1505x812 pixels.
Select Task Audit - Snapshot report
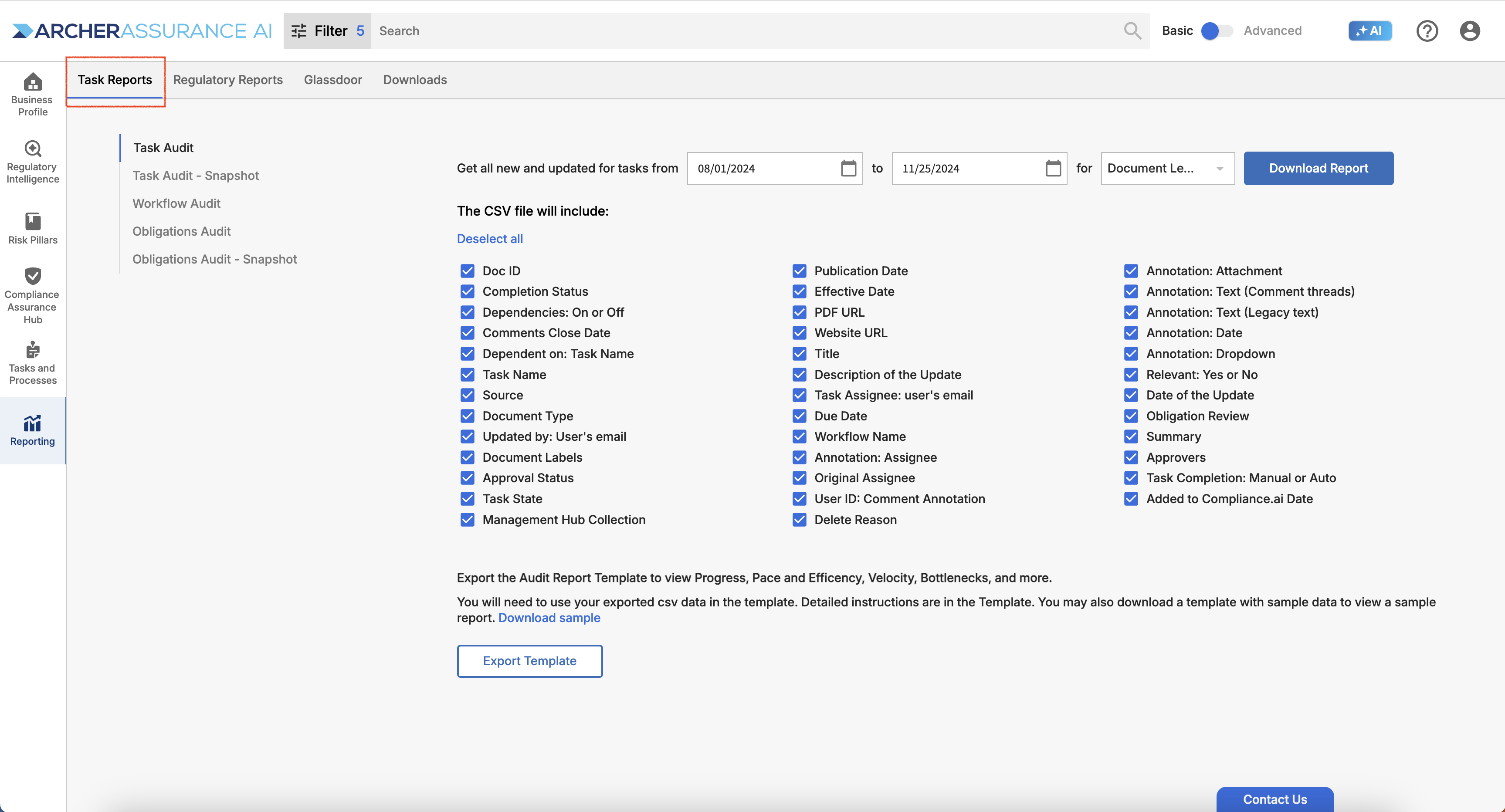pyautogui.click(x=196, y=176)
